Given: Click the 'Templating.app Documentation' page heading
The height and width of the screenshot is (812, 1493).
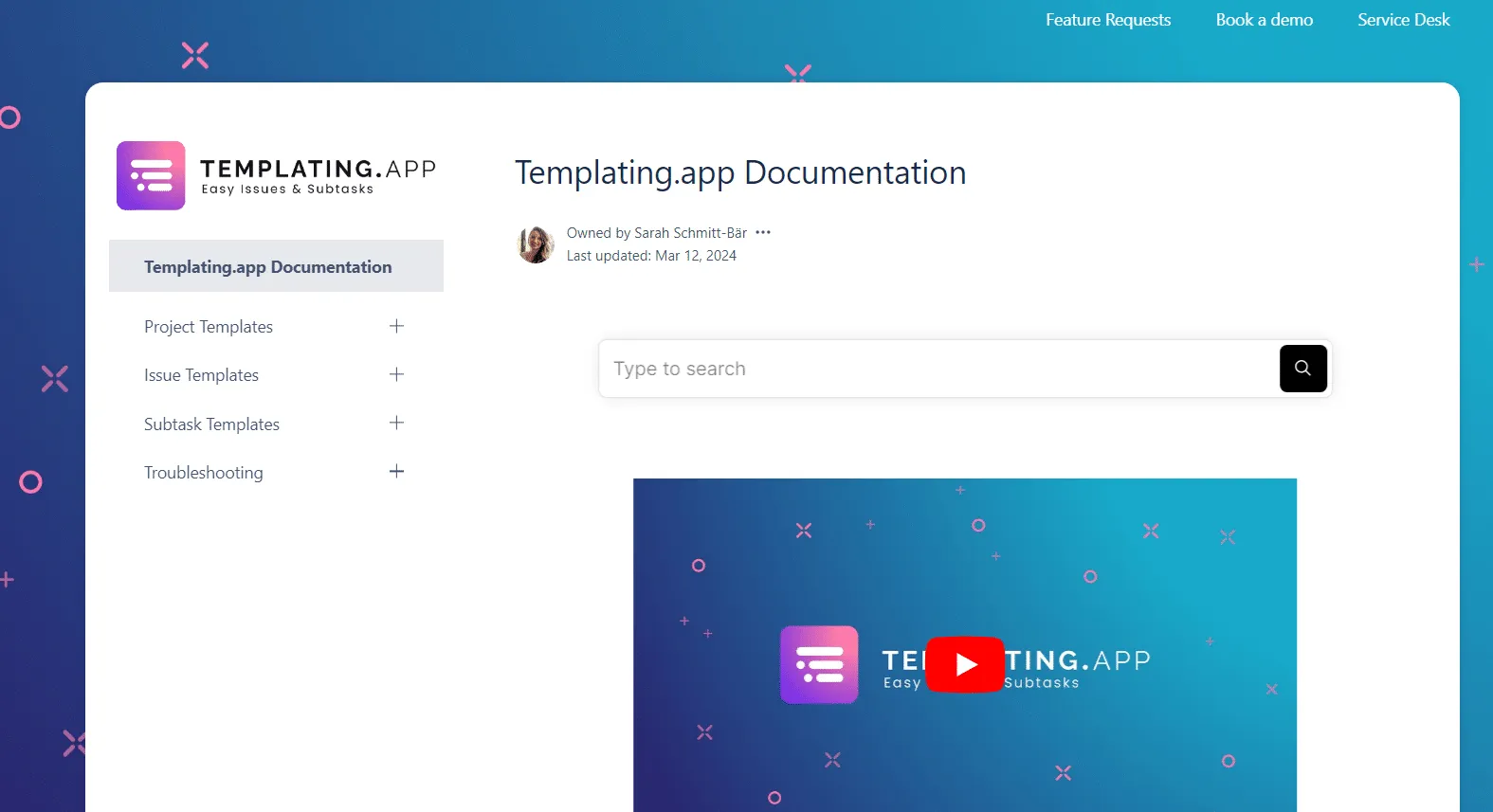Looking at the screenshot, I should pyautogui.click(x=740, y=173).
